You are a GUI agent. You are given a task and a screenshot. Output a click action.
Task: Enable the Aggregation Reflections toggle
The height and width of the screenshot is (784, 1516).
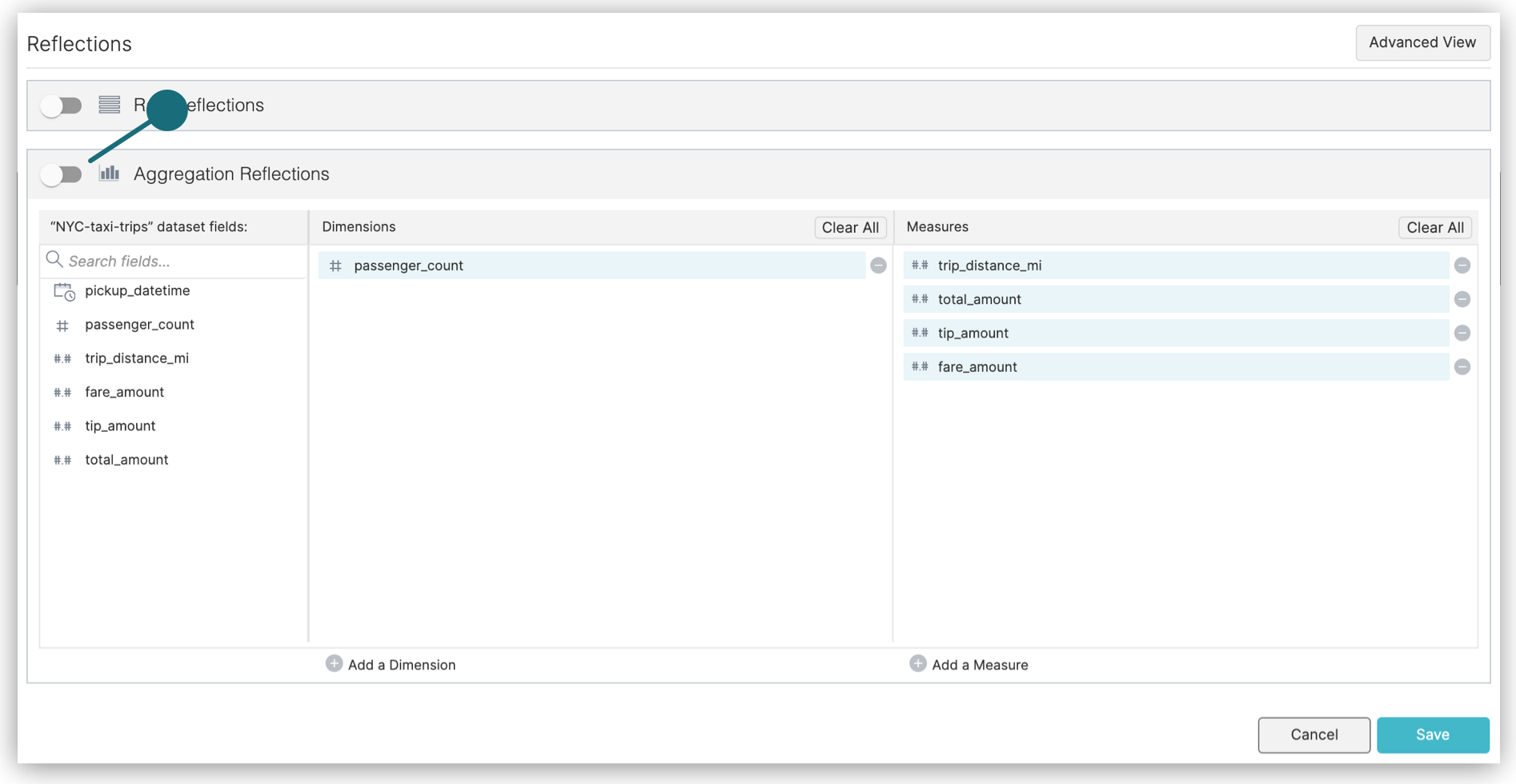tap(62, 174)
